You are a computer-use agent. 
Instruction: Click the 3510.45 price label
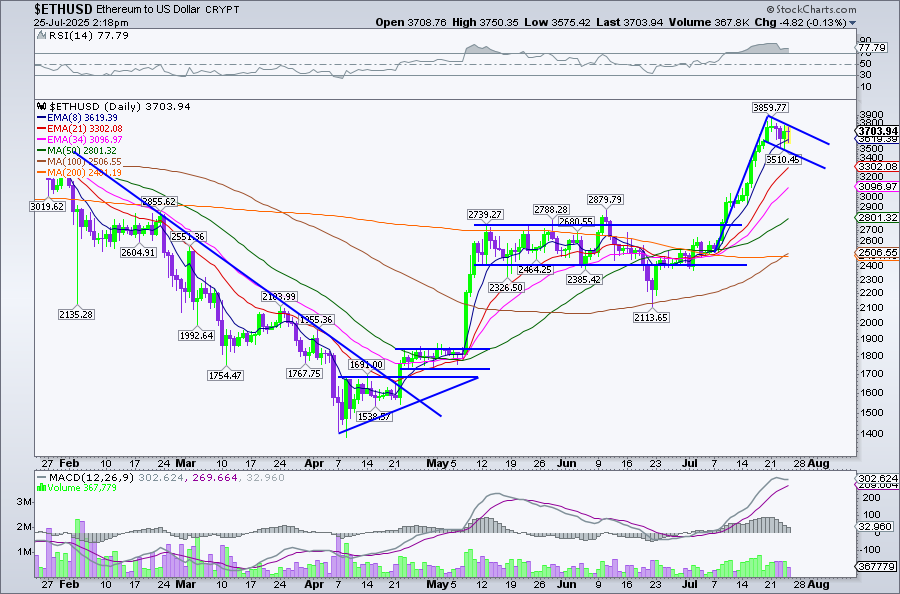point(783,160)
